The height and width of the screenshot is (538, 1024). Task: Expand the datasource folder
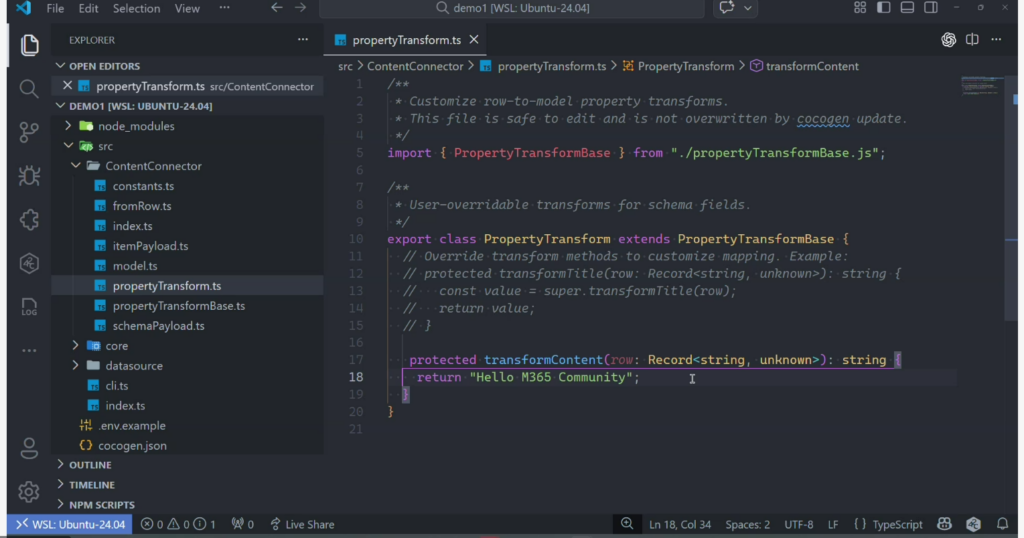pyautogui.click(x=134, y=366)
